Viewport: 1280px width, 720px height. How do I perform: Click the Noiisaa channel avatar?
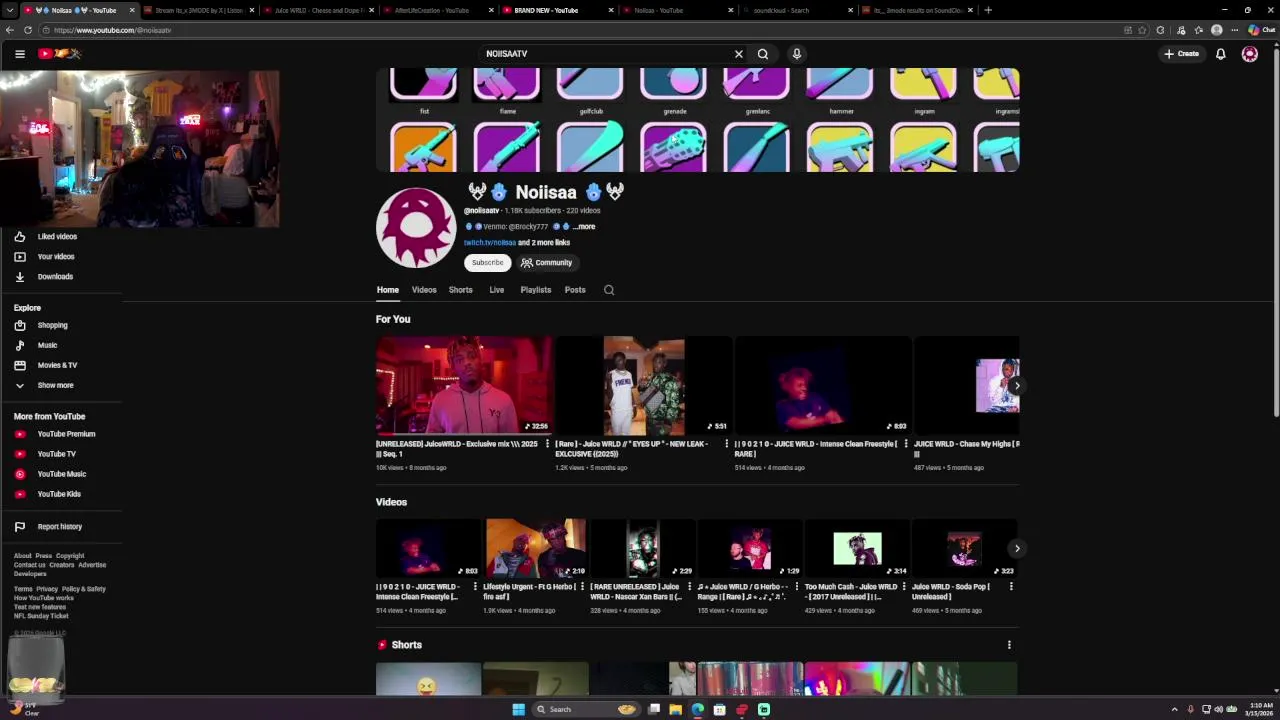[x=416, y=228]
